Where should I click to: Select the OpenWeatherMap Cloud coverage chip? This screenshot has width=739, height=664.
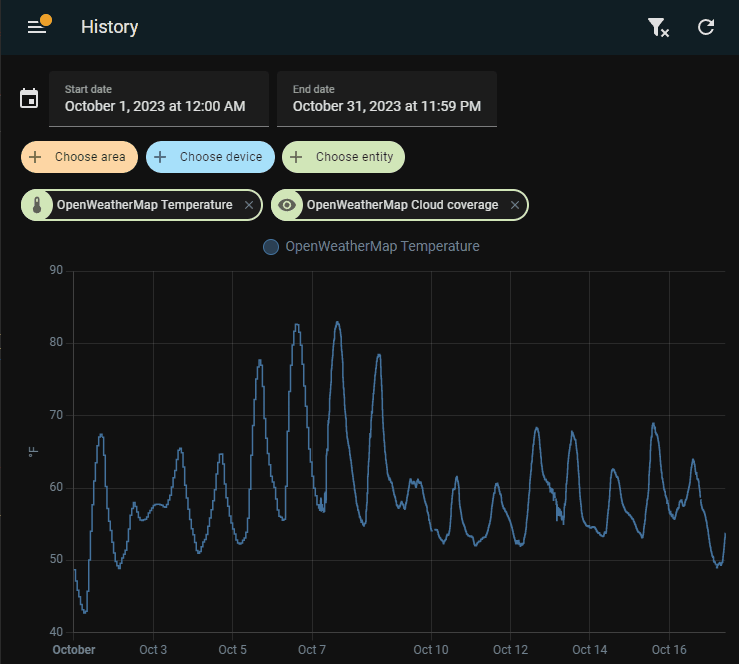point(400,205)
